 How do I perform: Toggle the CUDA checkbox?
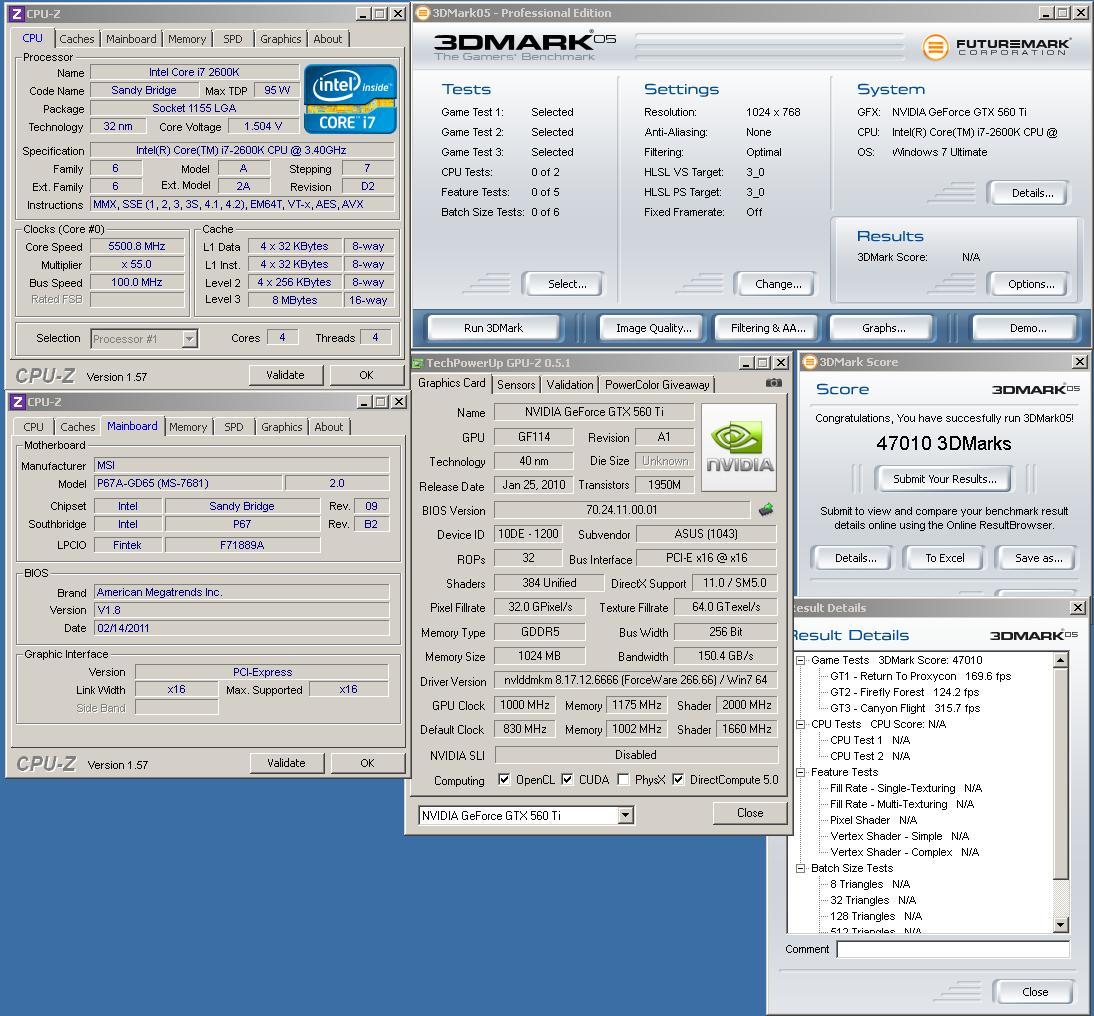pos(567,779)
